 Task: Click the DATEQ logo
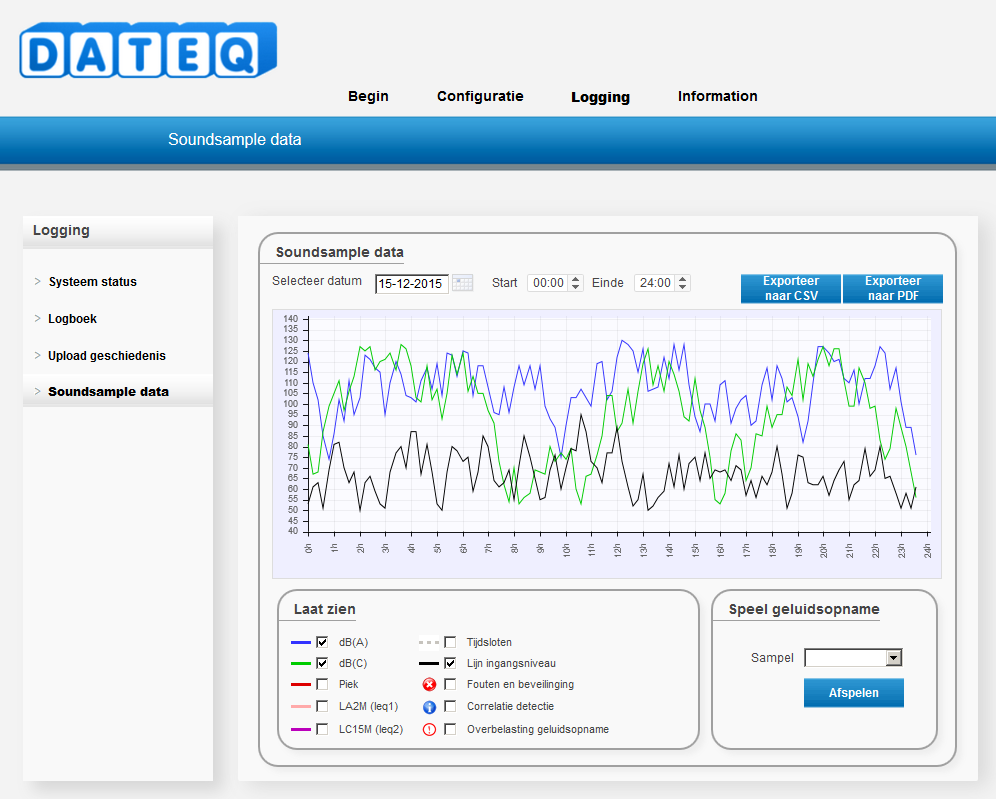[148, 50]
